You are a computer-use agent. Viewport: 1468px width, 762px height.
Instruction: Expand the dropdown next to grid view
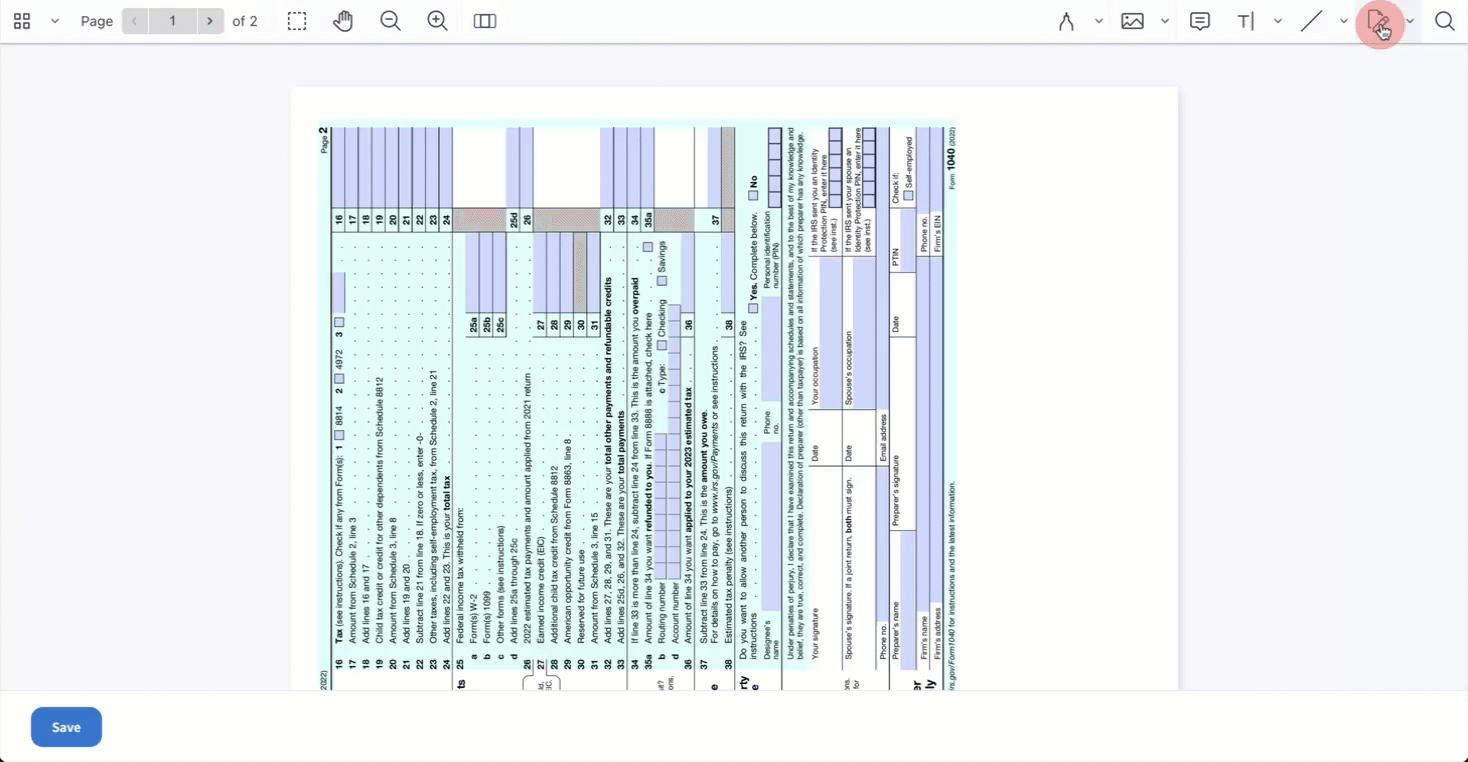55,21
